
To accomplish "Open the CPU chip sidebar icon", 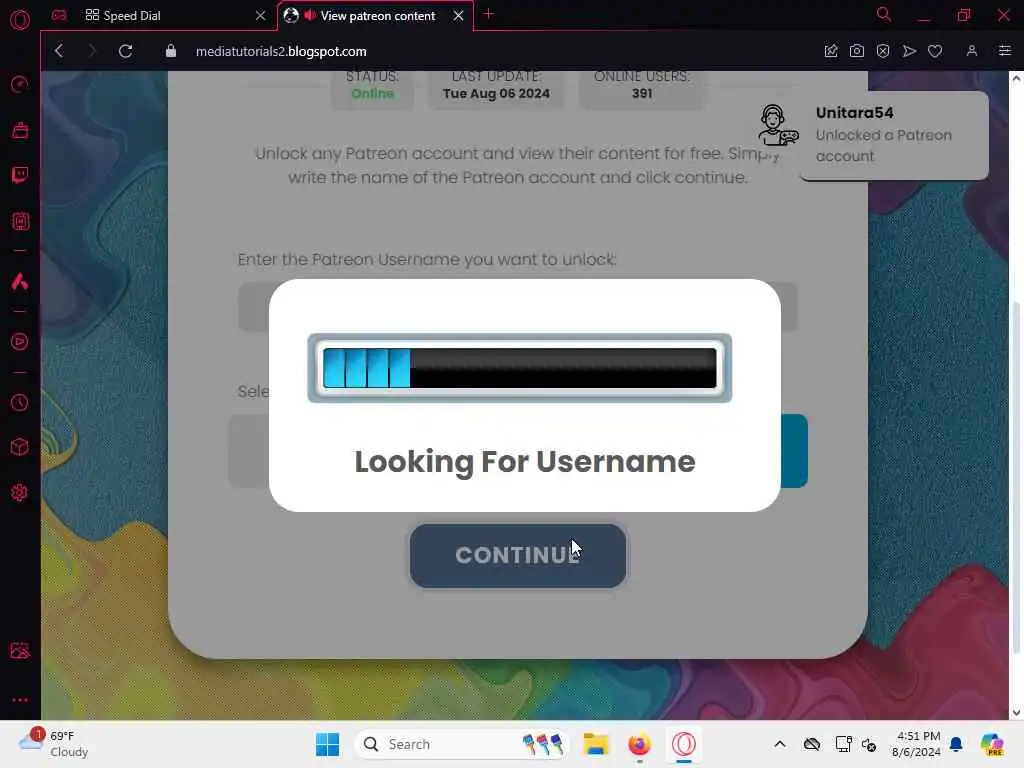I will point(20,221).
